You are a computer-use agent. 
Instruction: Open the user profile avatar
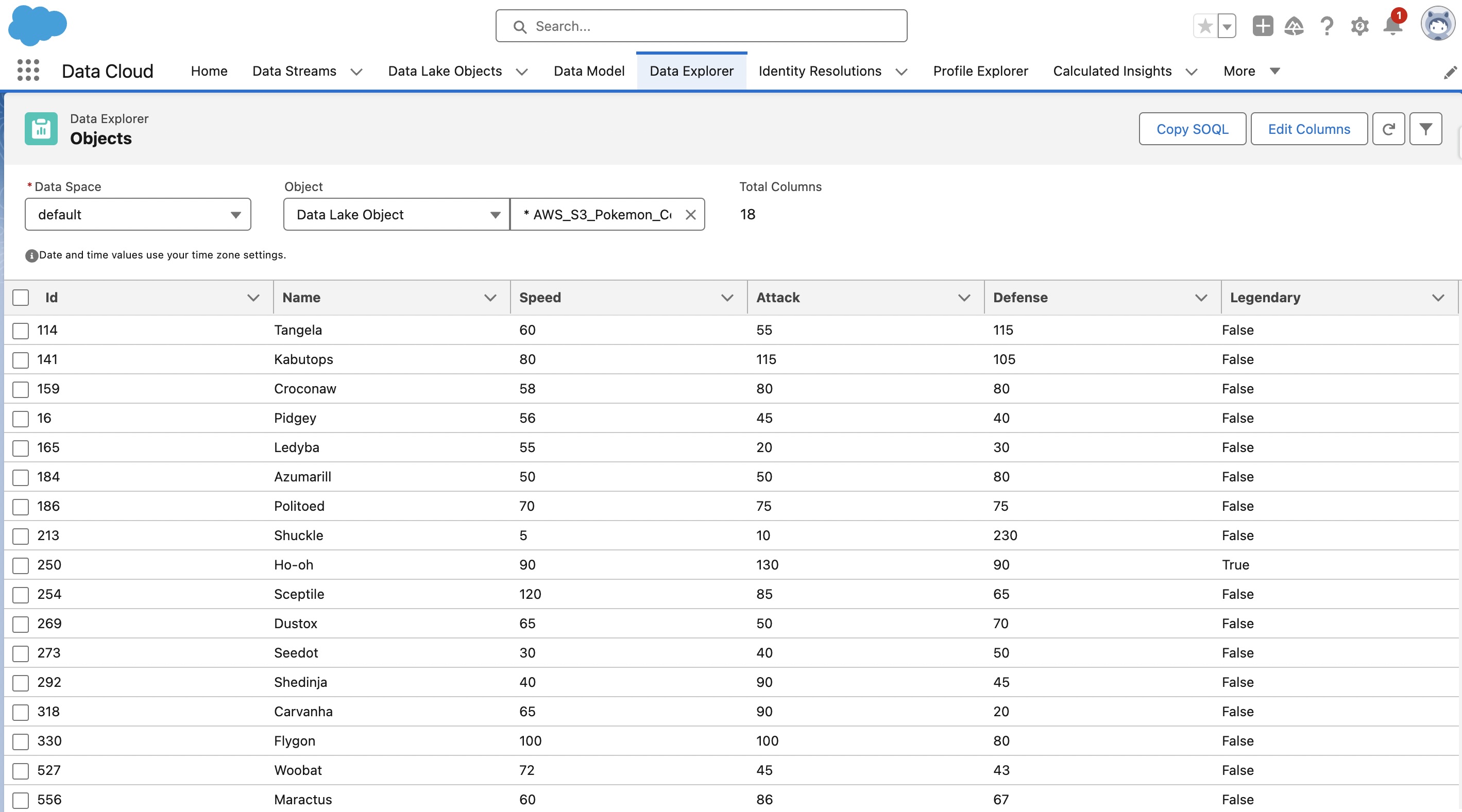click(x=1438, y=24)
